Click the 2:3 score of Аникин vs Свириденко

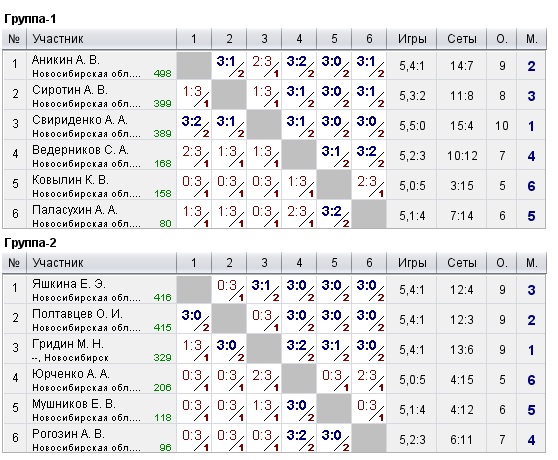click(x=262, y=62)
